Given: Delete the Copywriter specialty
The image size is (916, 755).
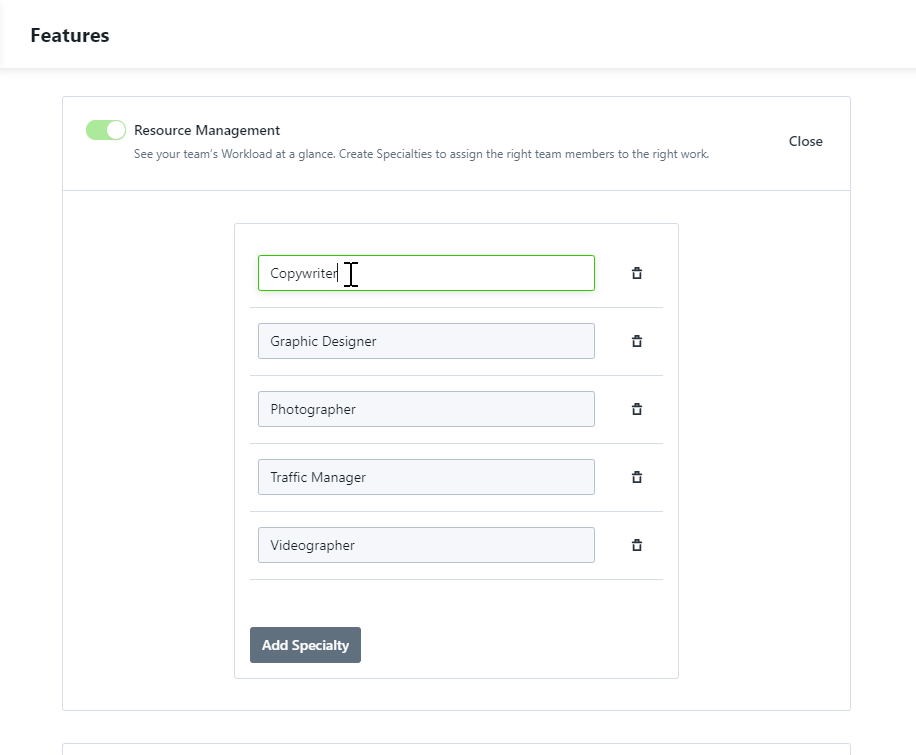Looking at the screenshot, I should [637, 273].
